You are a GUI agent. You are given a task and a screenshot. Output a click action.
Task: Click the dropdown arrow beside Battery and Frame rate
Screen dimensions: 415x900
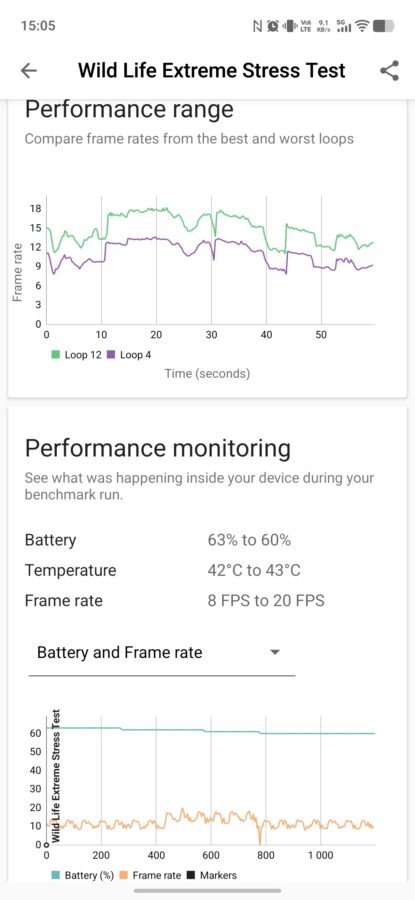point(275,653)
